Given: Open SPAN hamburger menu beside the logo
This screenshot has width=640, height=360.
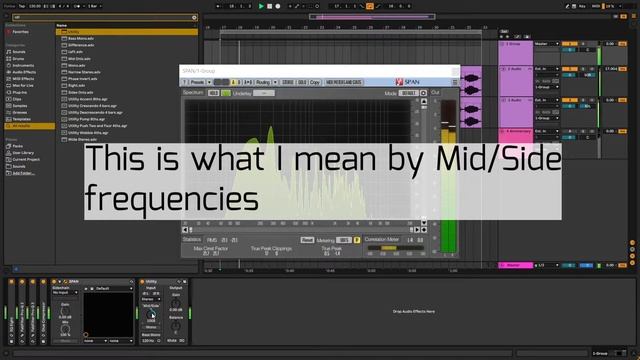Looking at the screenshot, I should pos(454,82).
